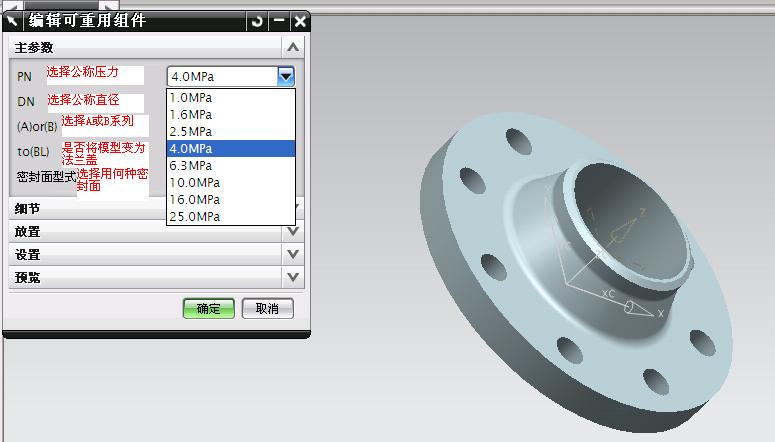Click the reset icon in dialog title bar
The image size is (775, 442).
pyautogui.click(x=257, y=21)
